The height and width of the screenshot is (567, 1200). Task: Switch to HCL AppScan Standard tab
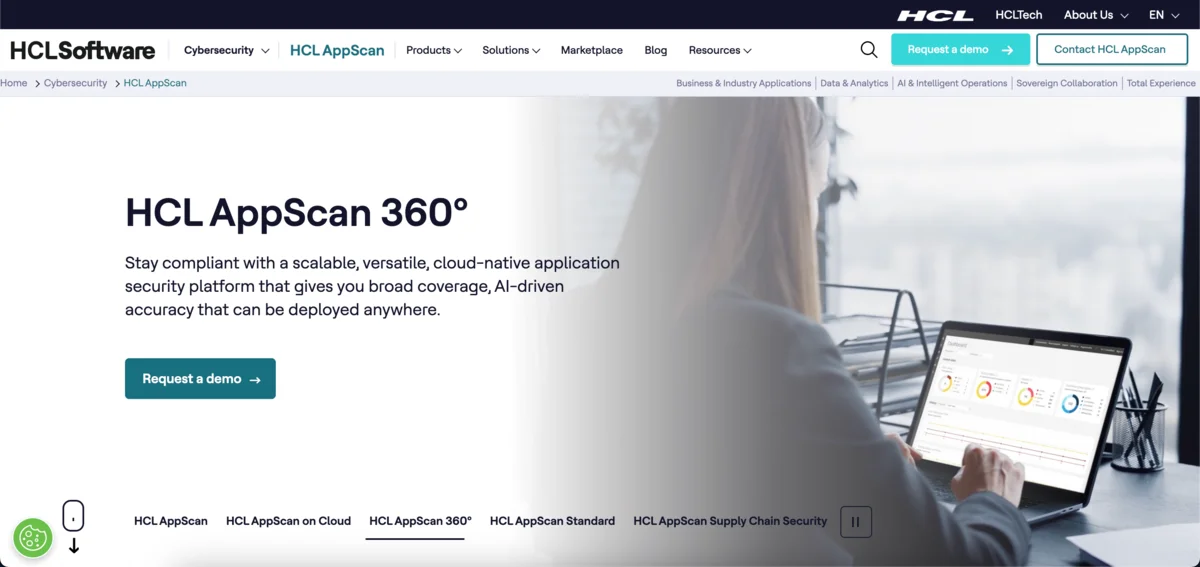pos(552,521)
